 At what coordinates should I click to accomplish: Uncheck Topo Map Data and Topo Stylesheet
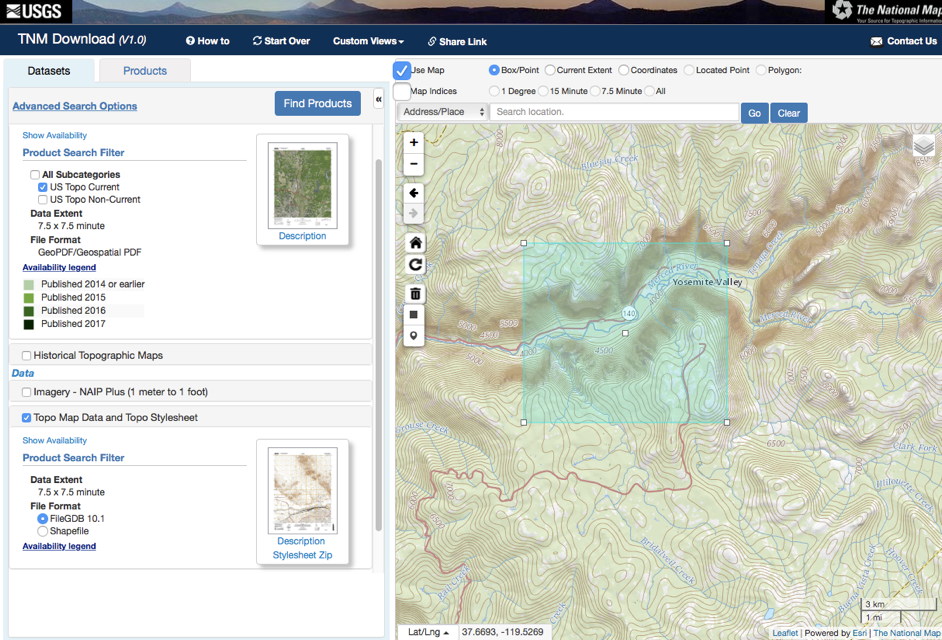26,418
